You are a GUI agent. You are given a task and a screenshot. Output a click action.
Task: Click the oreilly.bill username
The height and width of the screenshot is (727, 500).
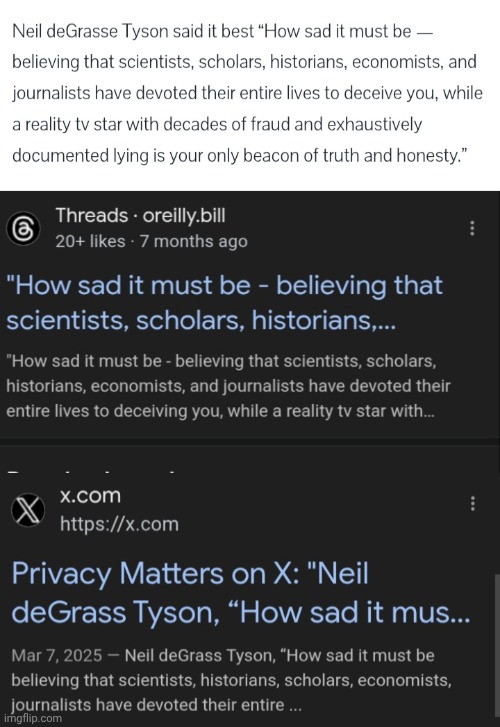[x=184, y=216]
